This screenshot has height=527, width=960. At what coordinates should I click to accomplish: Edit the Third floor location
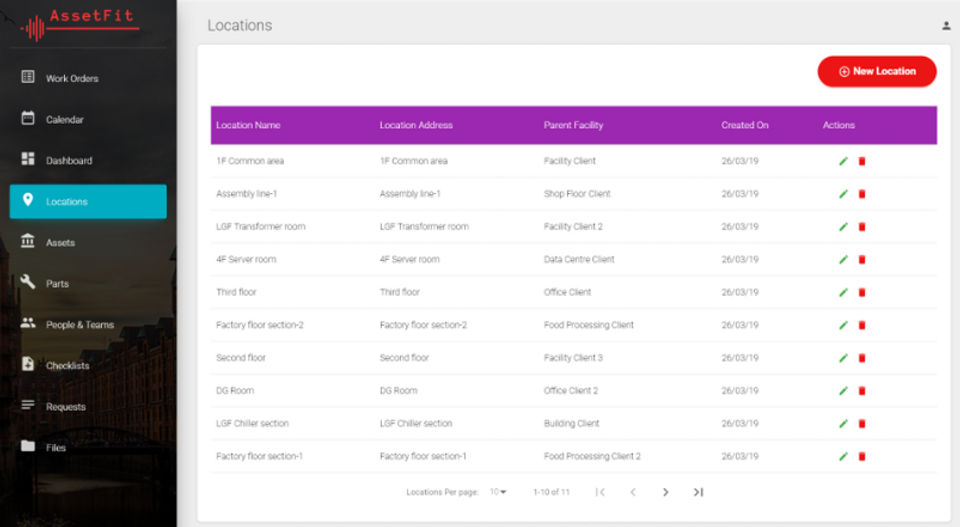[x=843, y=293]
